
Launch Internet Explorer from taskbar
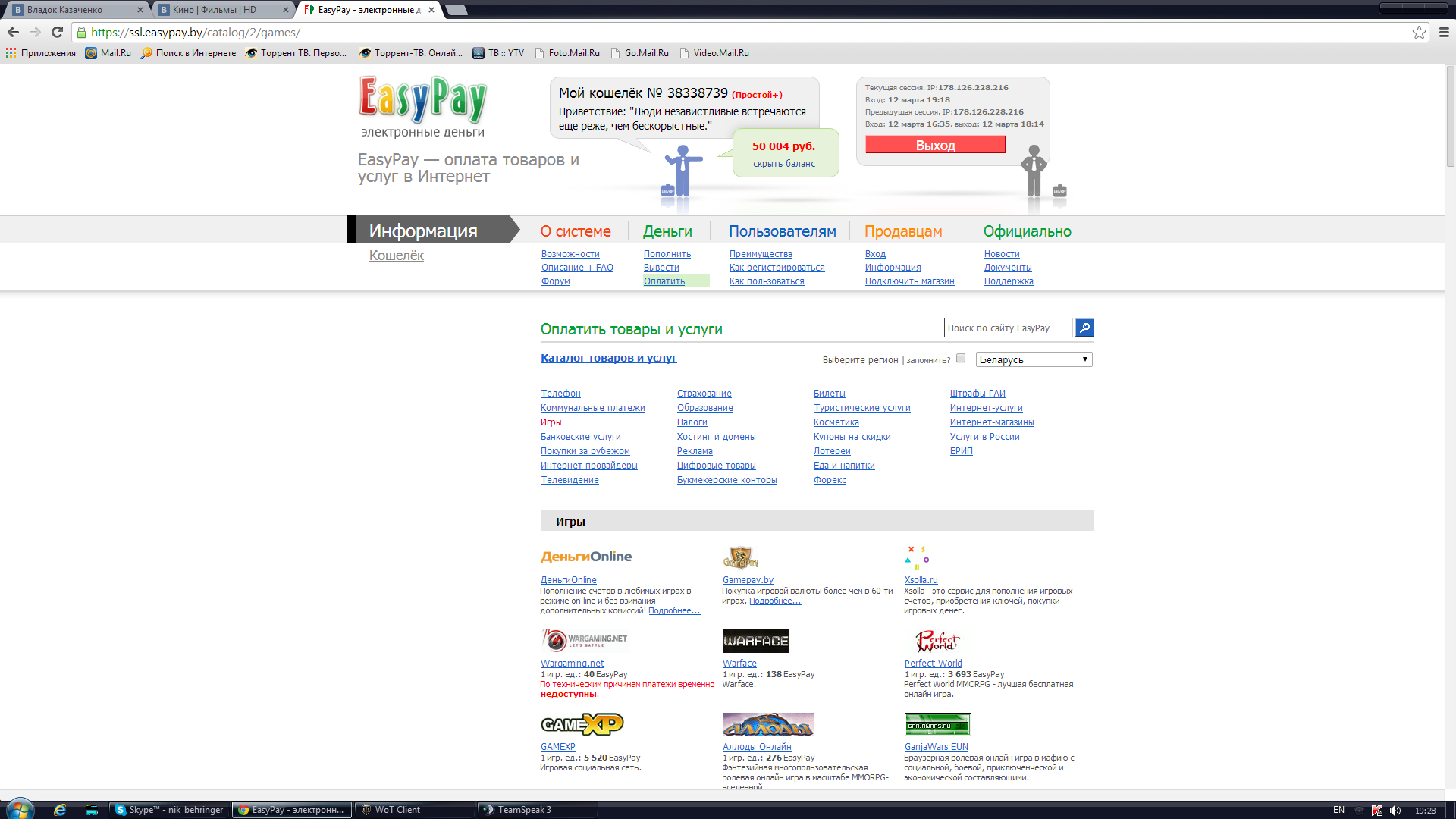(x=59, y=810)
